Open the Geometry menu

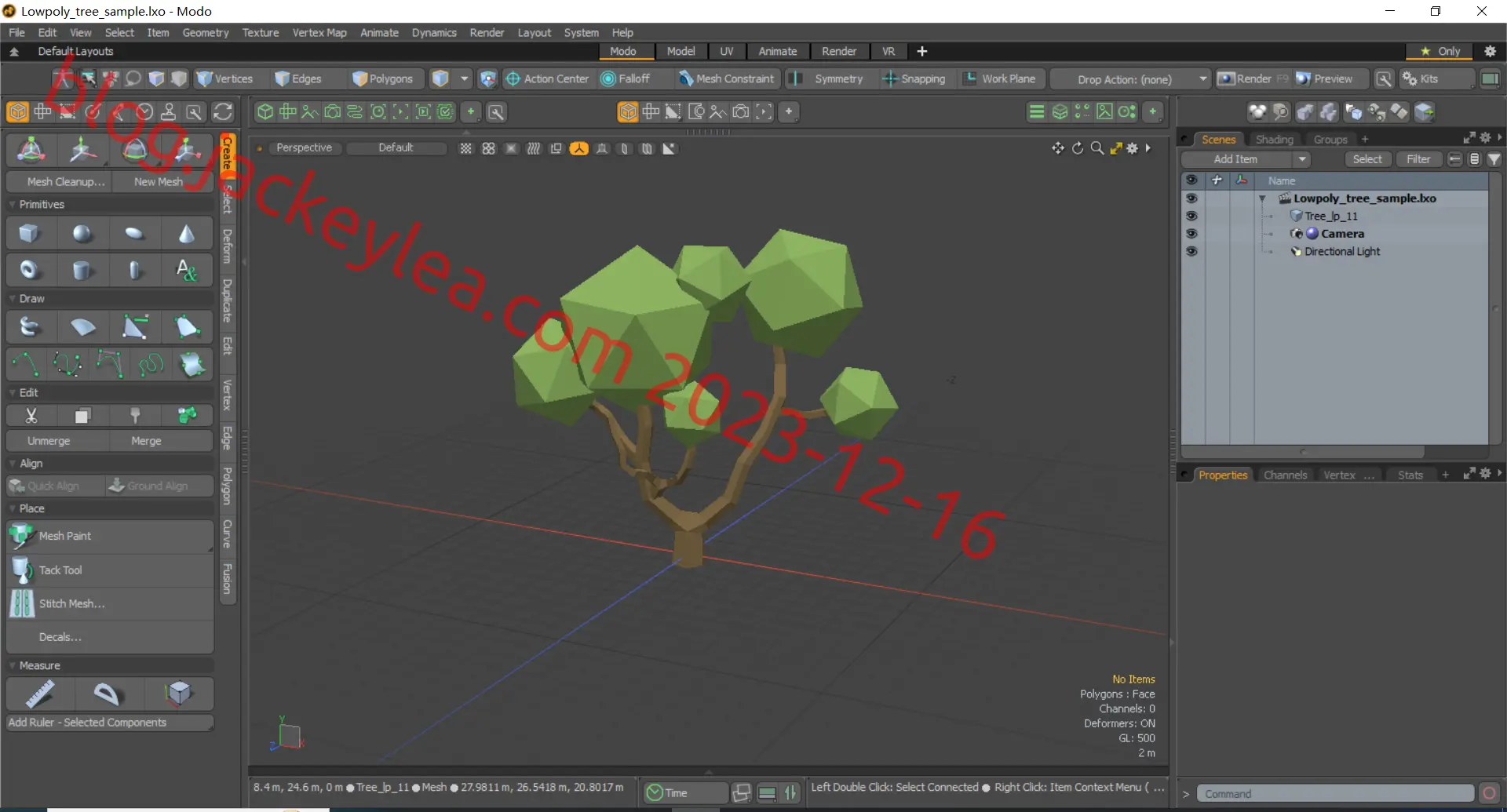(x=206, y=33)
